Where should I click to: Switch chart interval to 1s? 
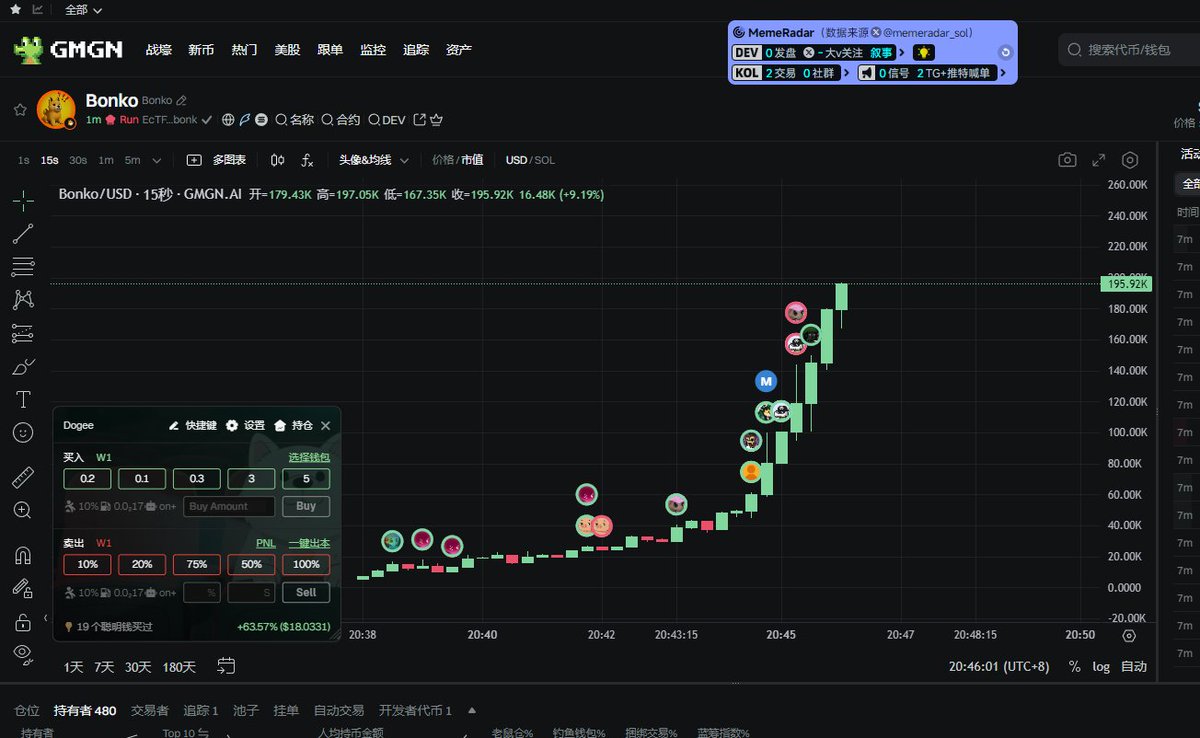point(24,160)
